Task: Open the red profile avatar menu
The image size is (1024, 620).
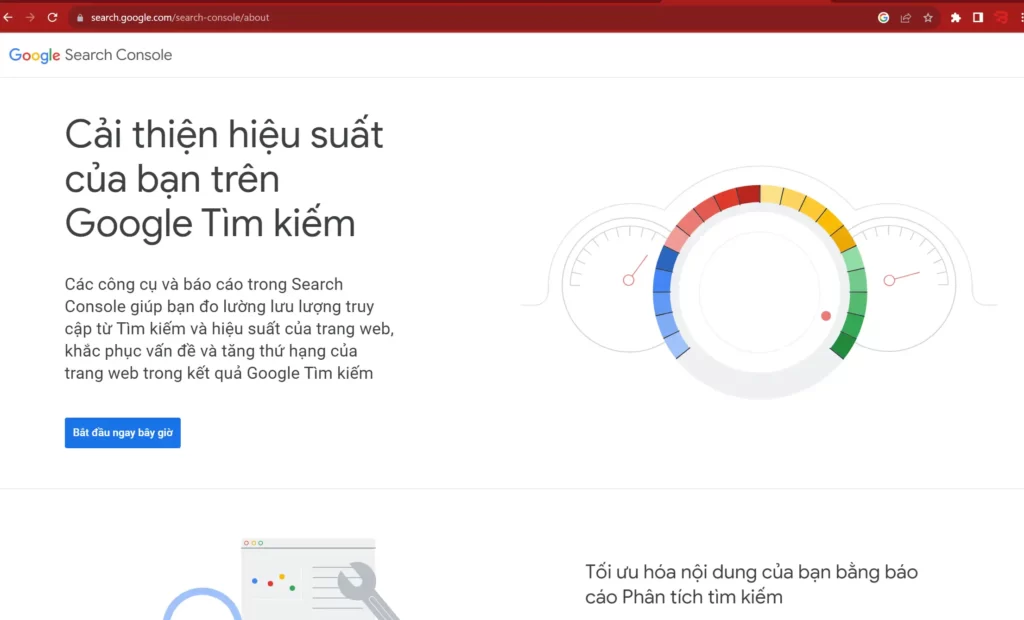Action: (1001, 17)
